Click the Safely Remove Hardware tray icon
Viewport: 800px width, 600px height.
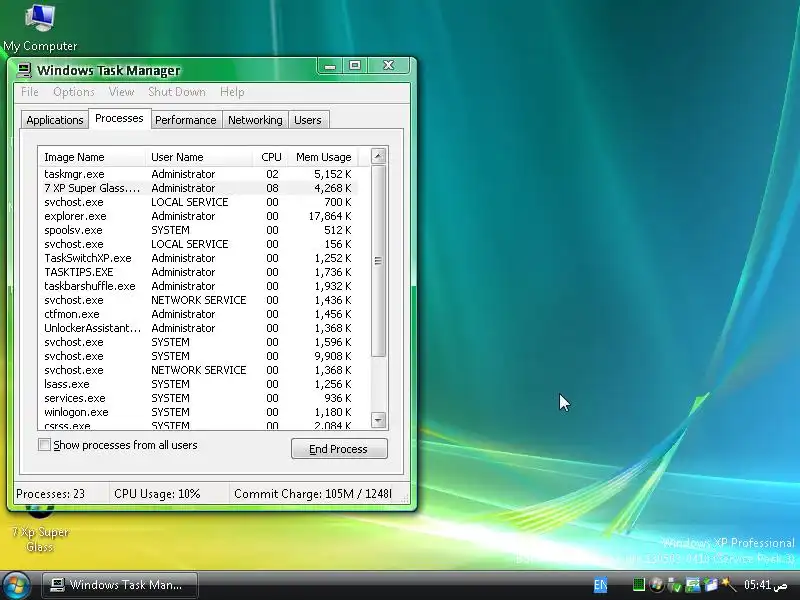[674, 585]
